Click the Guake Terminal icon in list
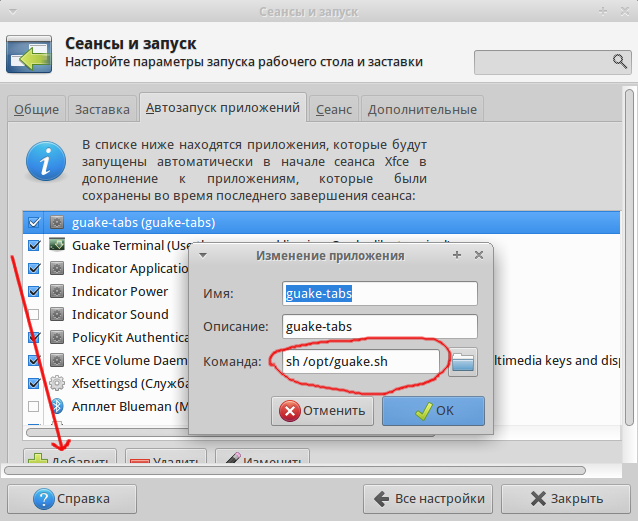The height and width of the screenshot is (521, 638). tap(57, 245)
